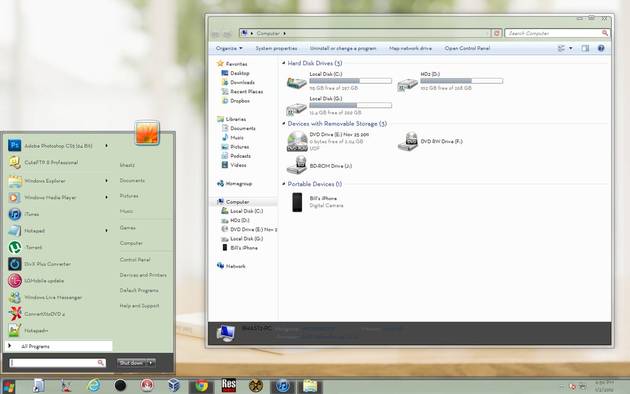Collapse Devices with Removable Storage group

(284, 124)
